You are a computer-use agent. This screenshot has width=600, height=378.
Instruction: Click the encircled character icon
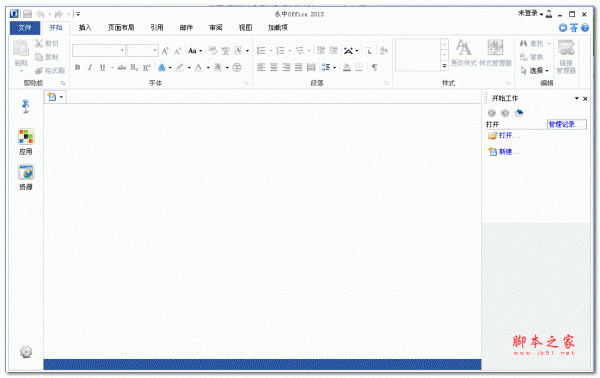tap(237, 68)
